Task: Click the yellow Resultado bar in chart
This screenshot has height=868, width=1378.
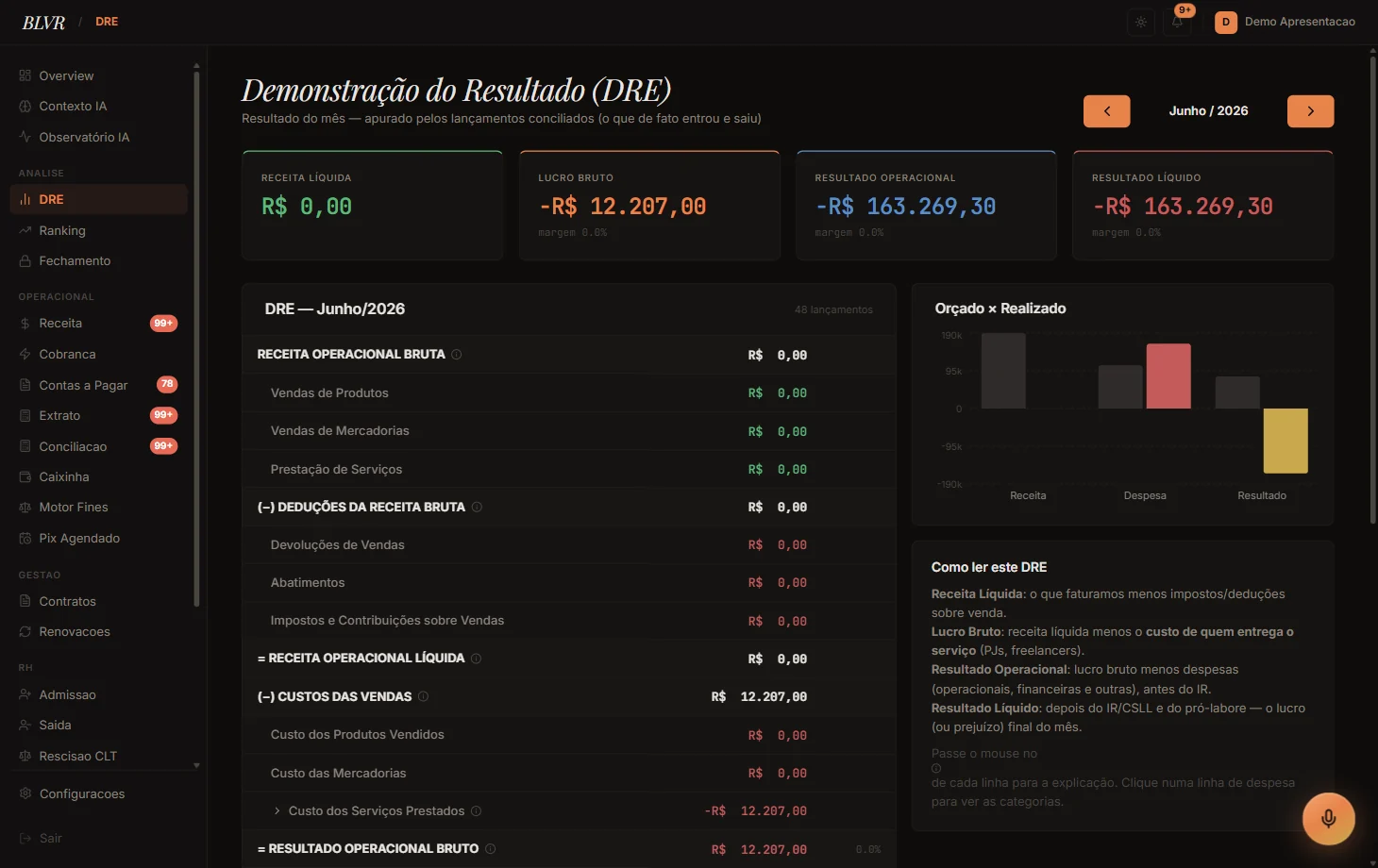Action: pyautogui.click(x=1286, y=441)
